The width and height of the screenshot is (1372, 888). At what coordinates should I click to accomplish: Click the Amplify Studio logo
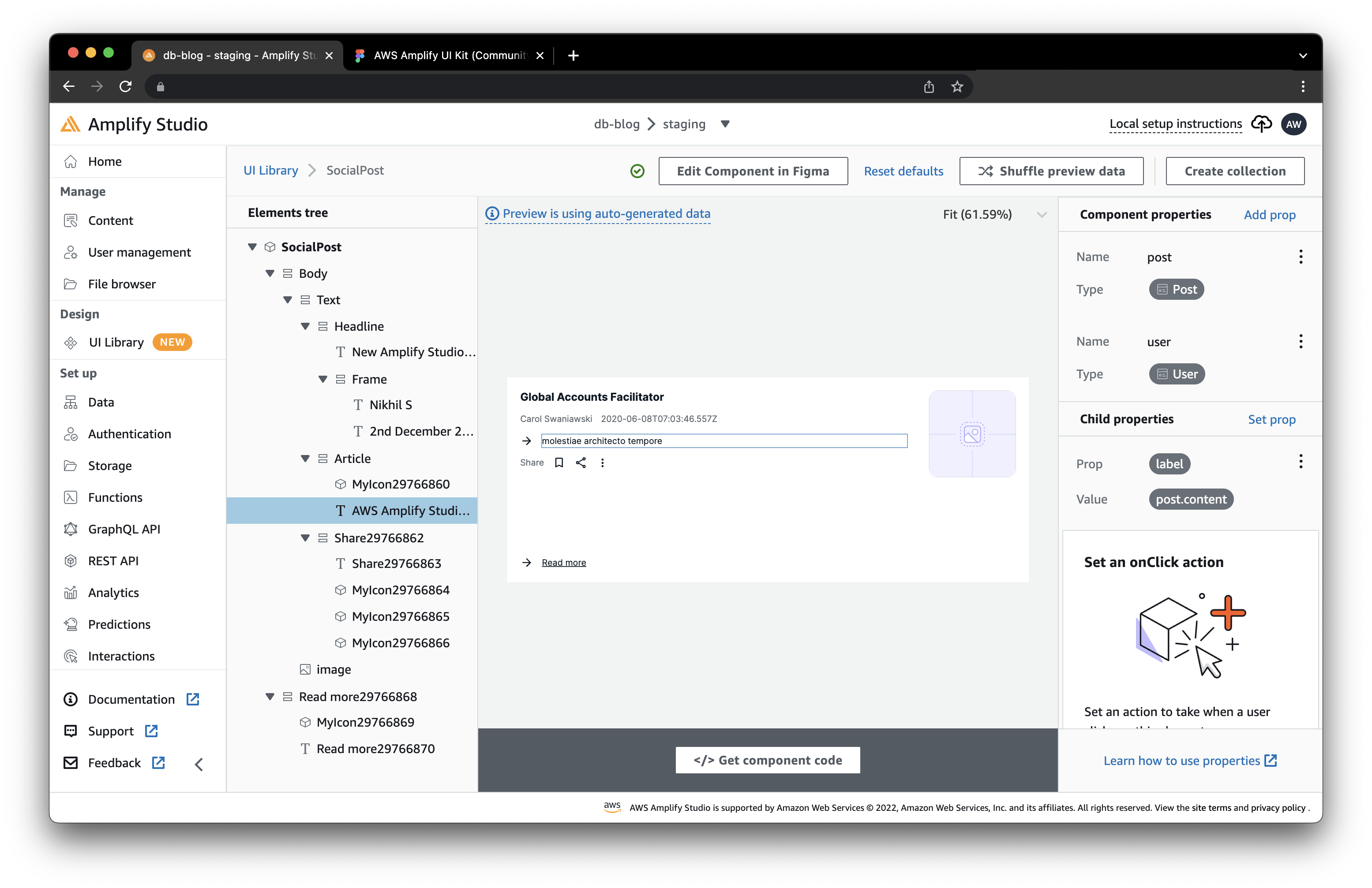pyautogui.click(x=70, y=124)
